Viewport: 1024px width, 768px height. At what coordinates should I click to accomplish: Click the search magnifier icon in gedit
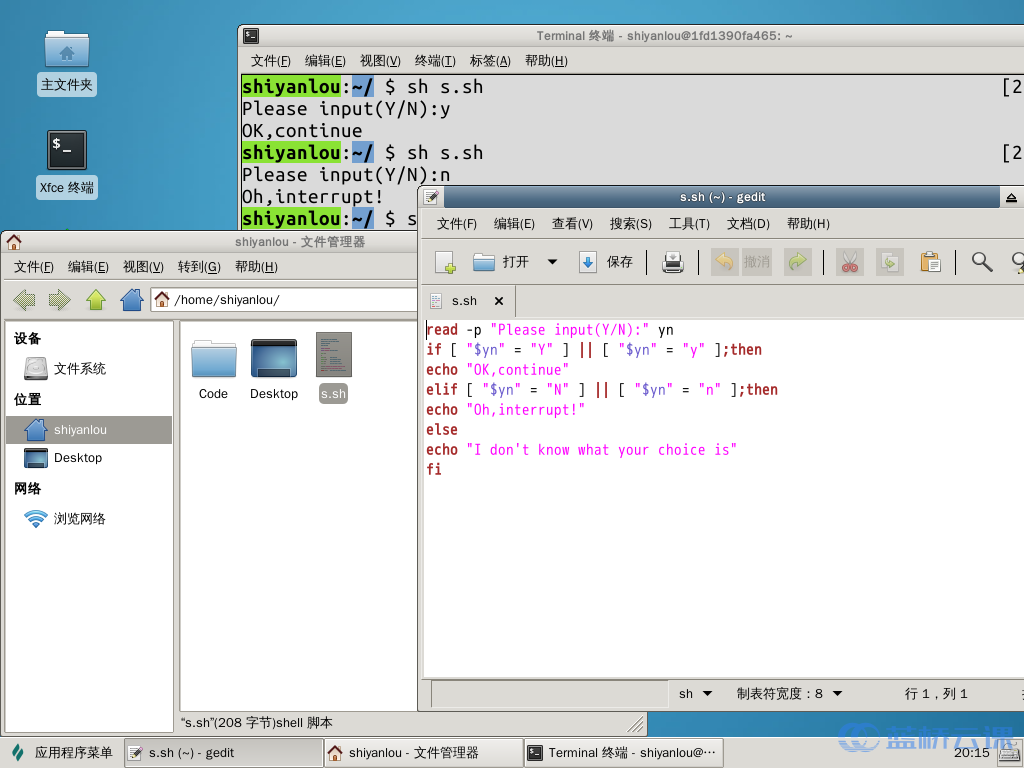tap(982, 263)
